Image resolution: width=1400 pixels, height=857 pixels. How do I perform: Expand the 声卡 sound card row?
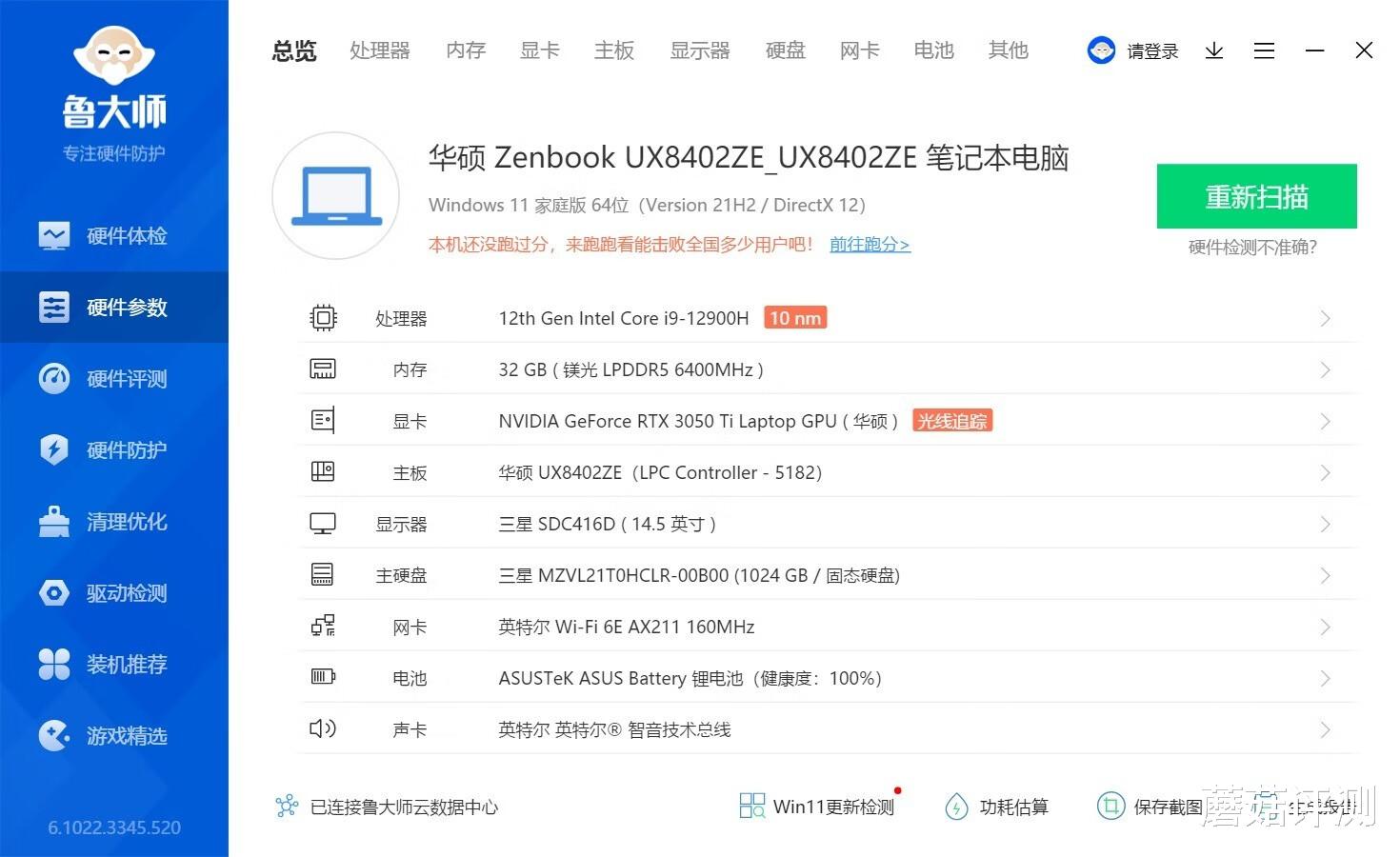[1325, 729]
